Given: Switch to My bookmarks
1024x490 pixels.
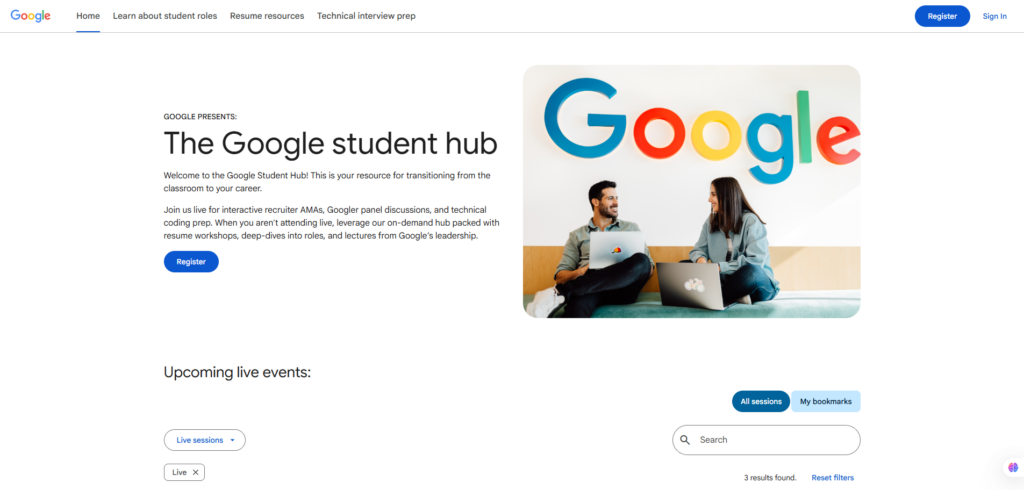Looking at the screenshot, I should pyautogui.click(x=825, y=401).
